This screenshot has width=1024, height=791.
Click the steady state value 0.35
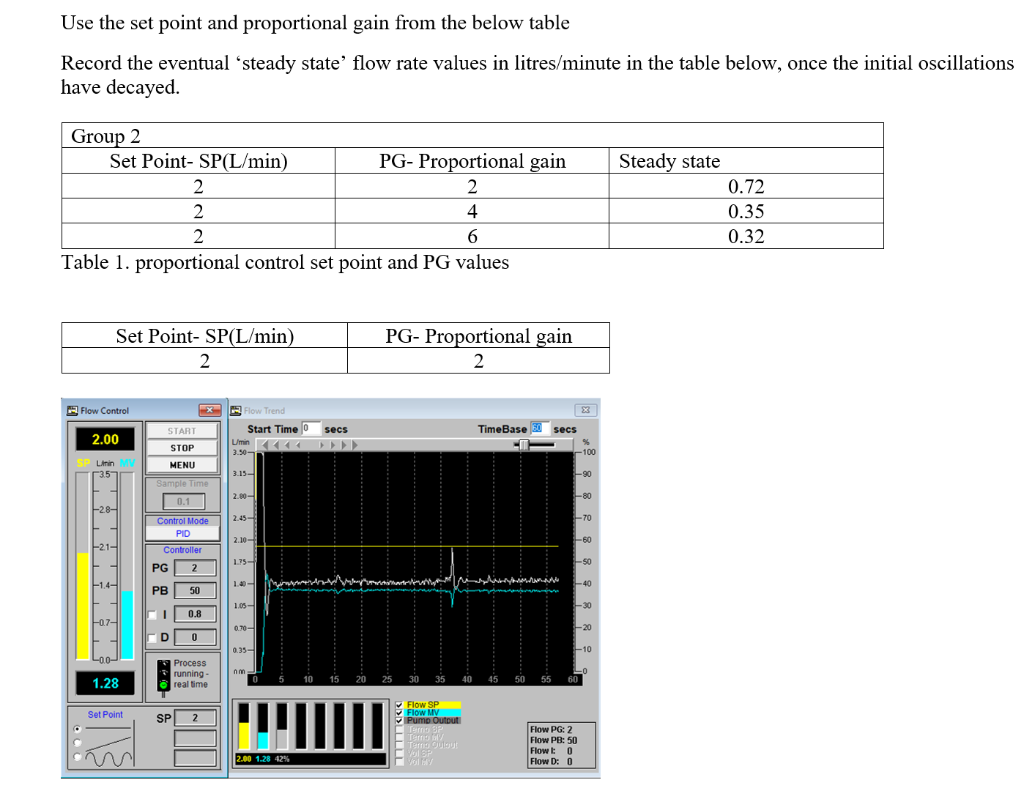(x=746, y=211)
